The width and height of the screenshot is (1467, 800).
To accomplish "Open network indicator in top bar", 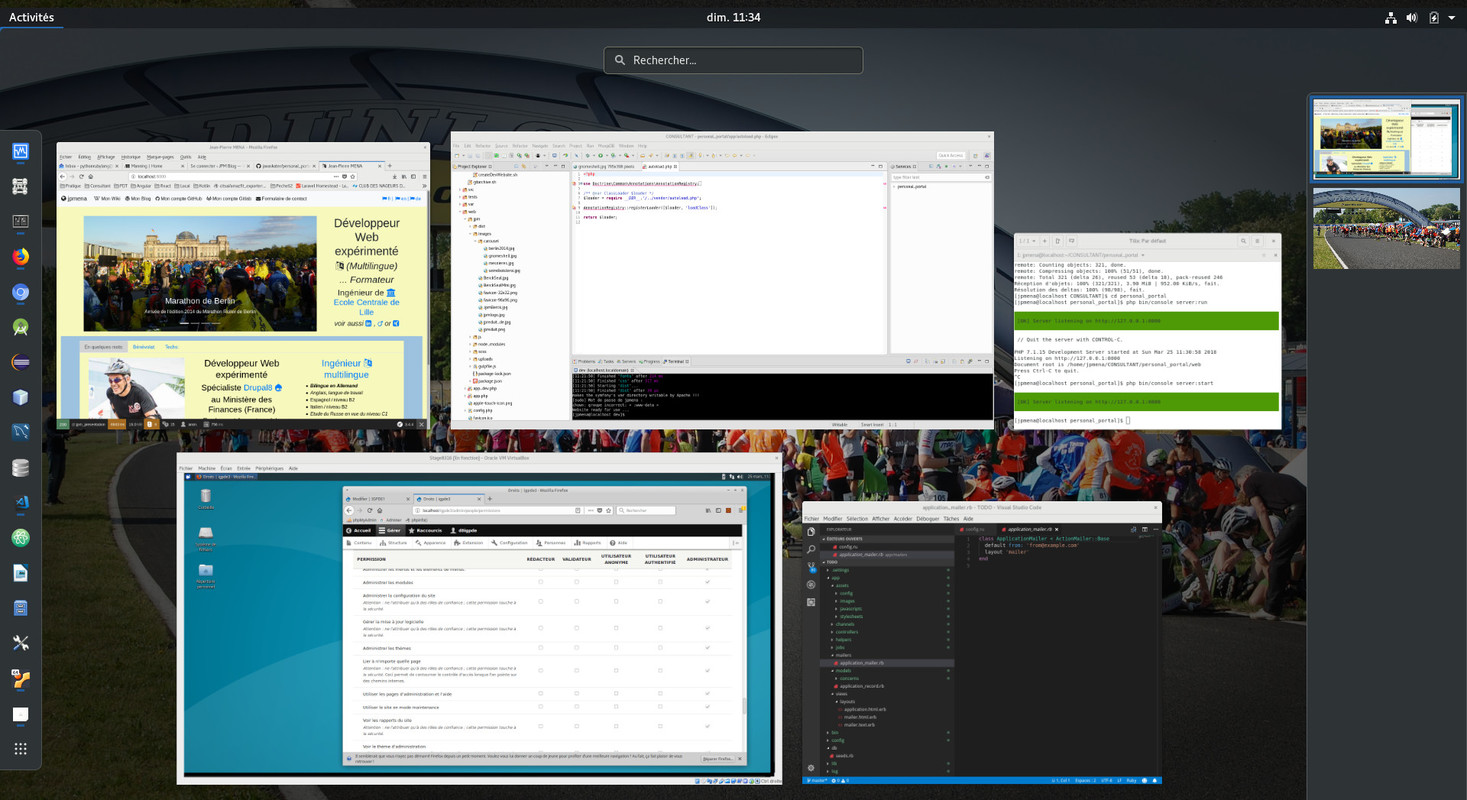I will [1390, 17].
